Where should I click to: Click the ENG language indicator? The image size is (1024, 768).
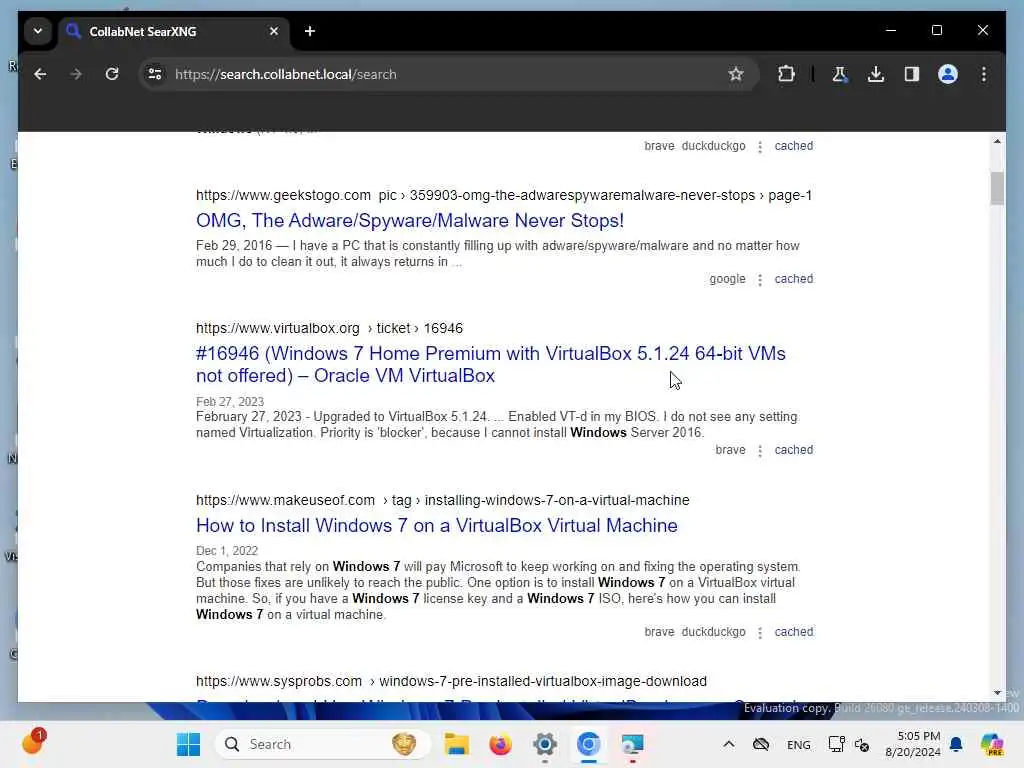point(798,745)
